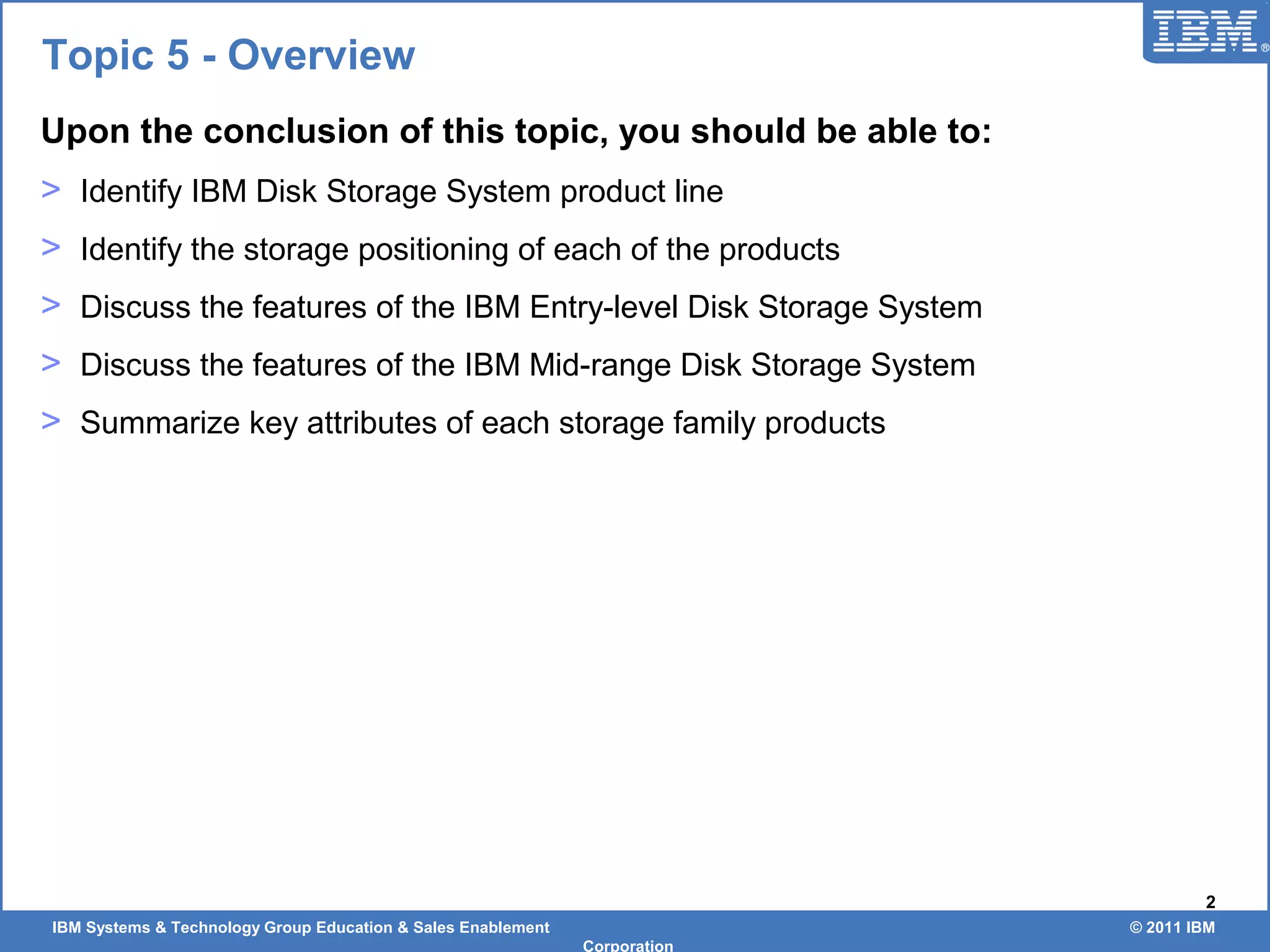
Task: Click the arrow bullet before 'Identify IBM Disk Storage'
Action: tap(51, 189)
